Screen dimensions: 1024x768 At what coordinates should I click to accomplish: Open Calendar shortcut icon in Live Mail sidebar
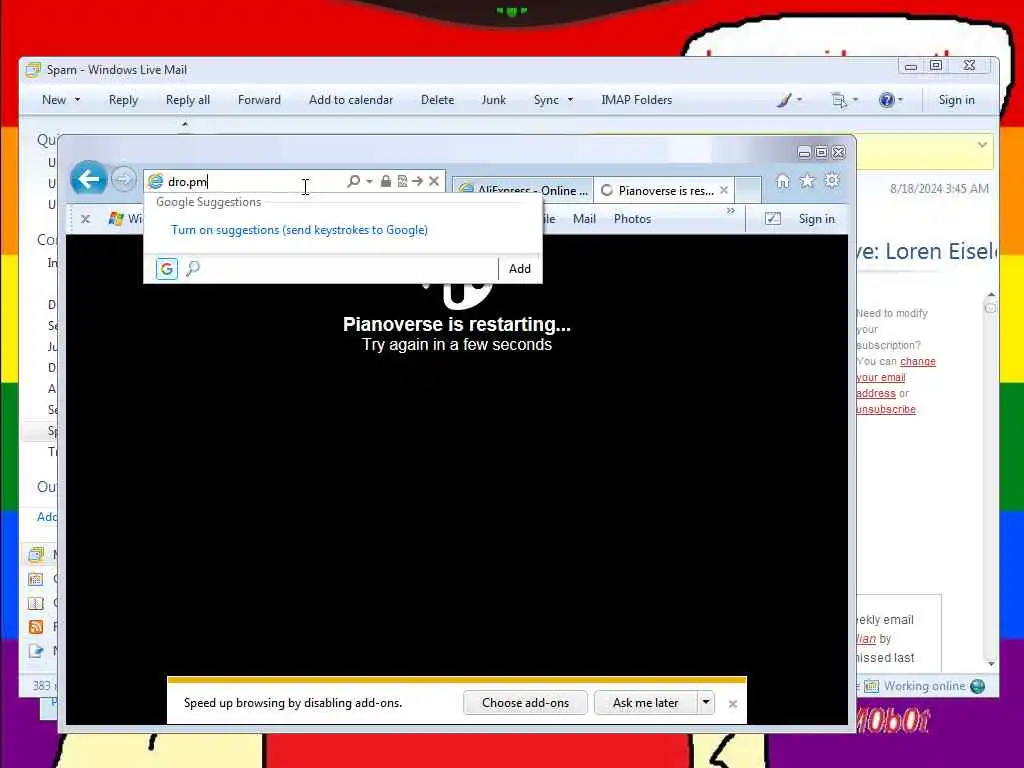tap(36, 579)
